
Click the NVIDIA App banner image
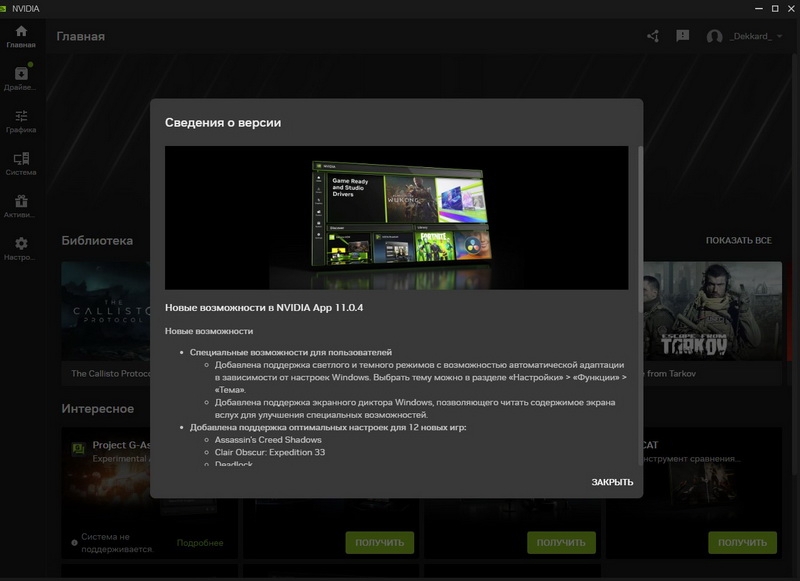396,218
